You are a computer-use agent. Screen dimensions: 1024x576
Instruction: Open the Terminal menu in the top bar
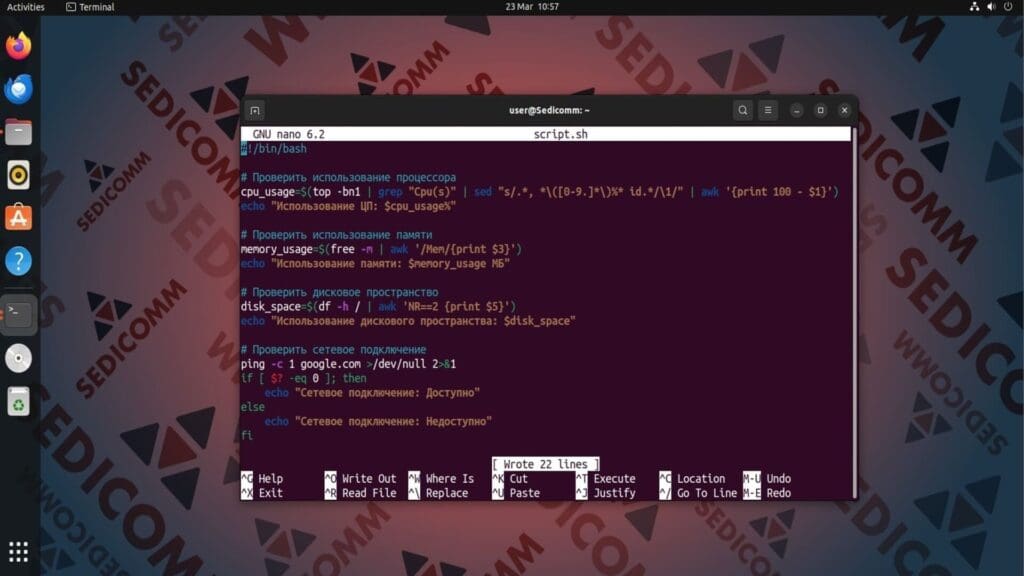(x=91, y=7)
